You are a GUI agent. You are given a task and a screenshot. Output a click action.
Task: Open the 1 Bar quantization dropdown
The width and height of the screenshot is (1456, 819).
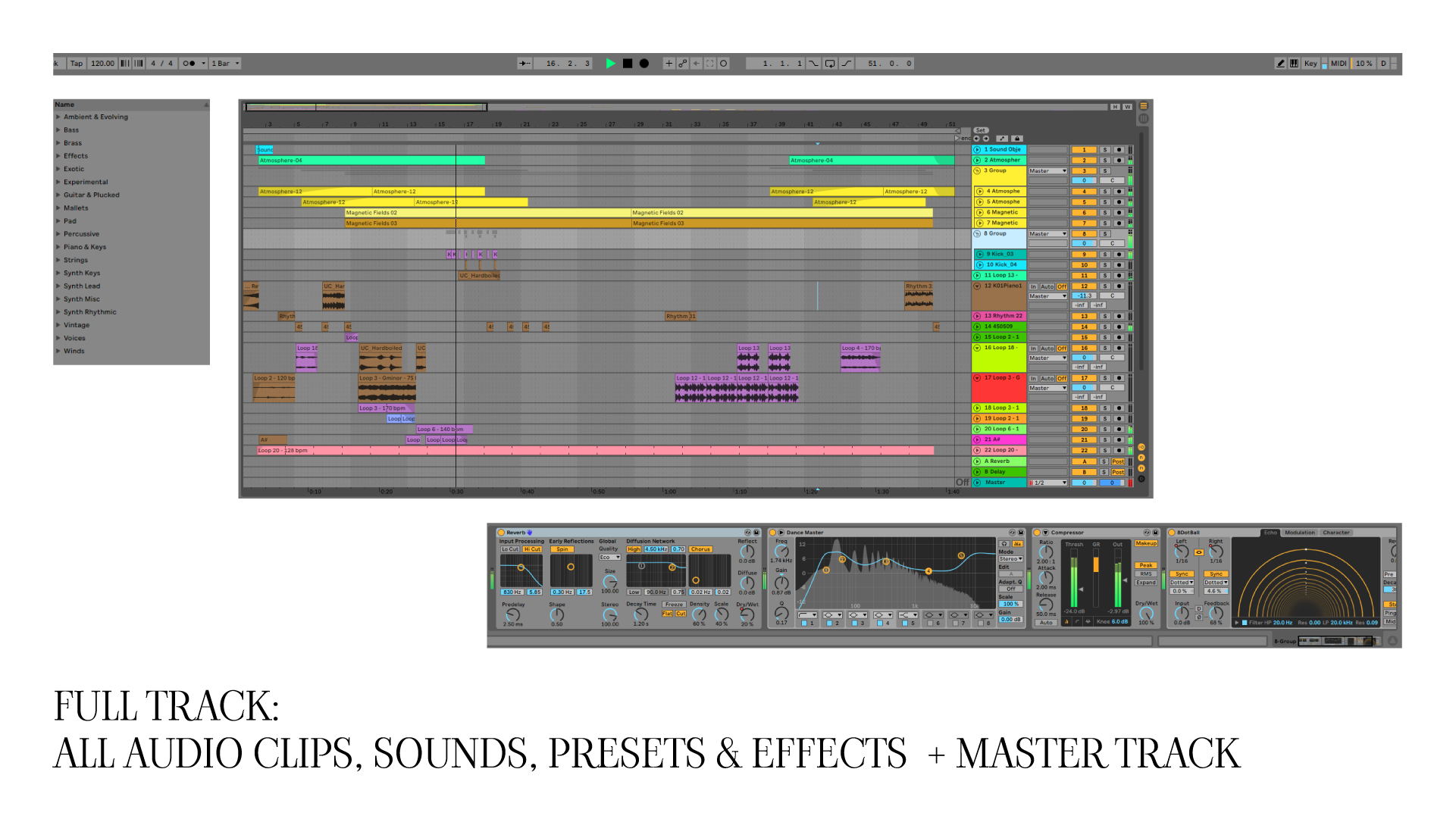[x=225, y=64]
